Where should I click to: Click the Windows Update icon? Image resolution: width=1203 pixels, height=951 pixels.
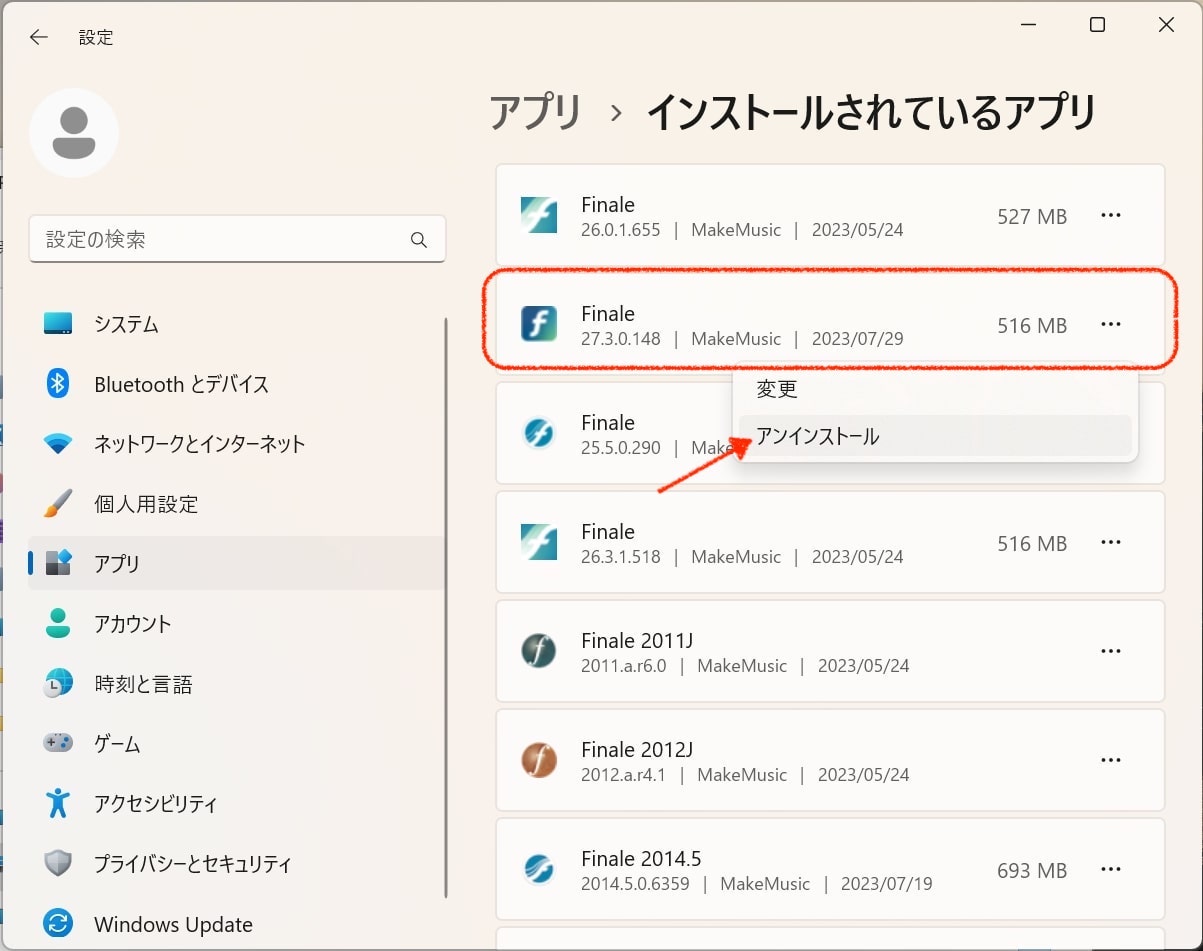(x=58, y=924)
